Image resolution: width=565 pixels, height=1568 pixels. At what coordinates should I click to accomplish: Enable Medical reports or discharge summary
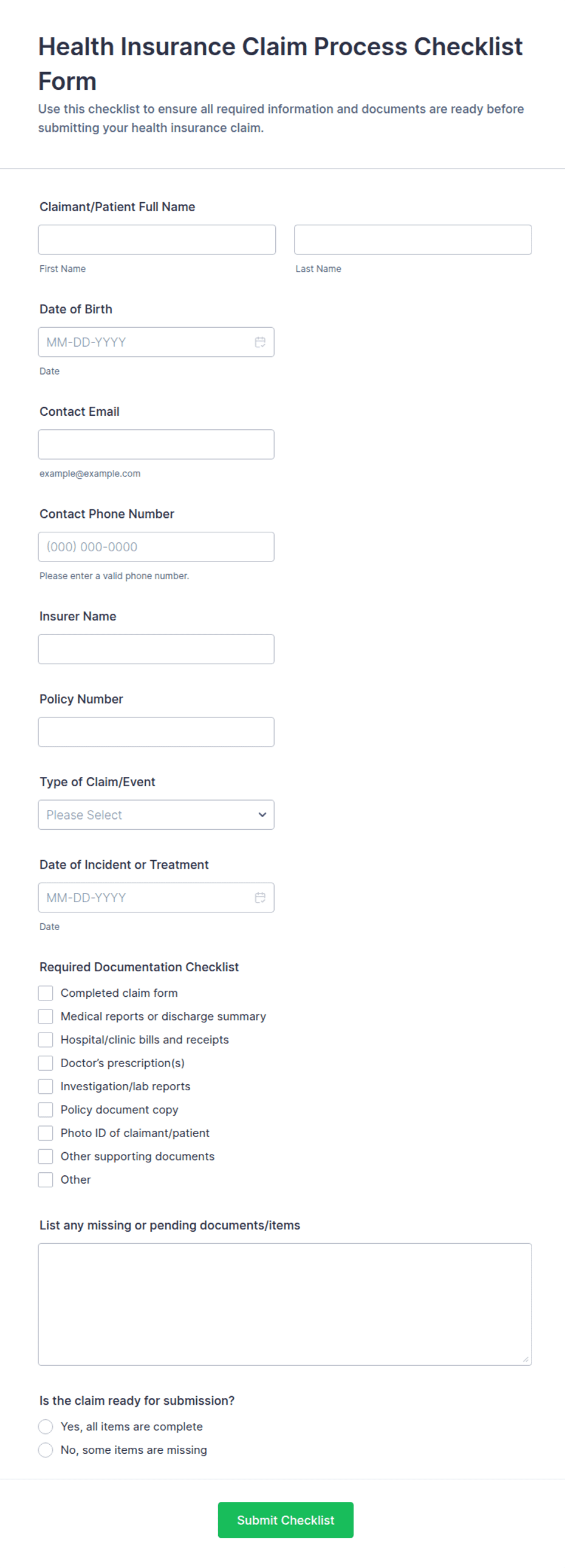click(46, 1016)
